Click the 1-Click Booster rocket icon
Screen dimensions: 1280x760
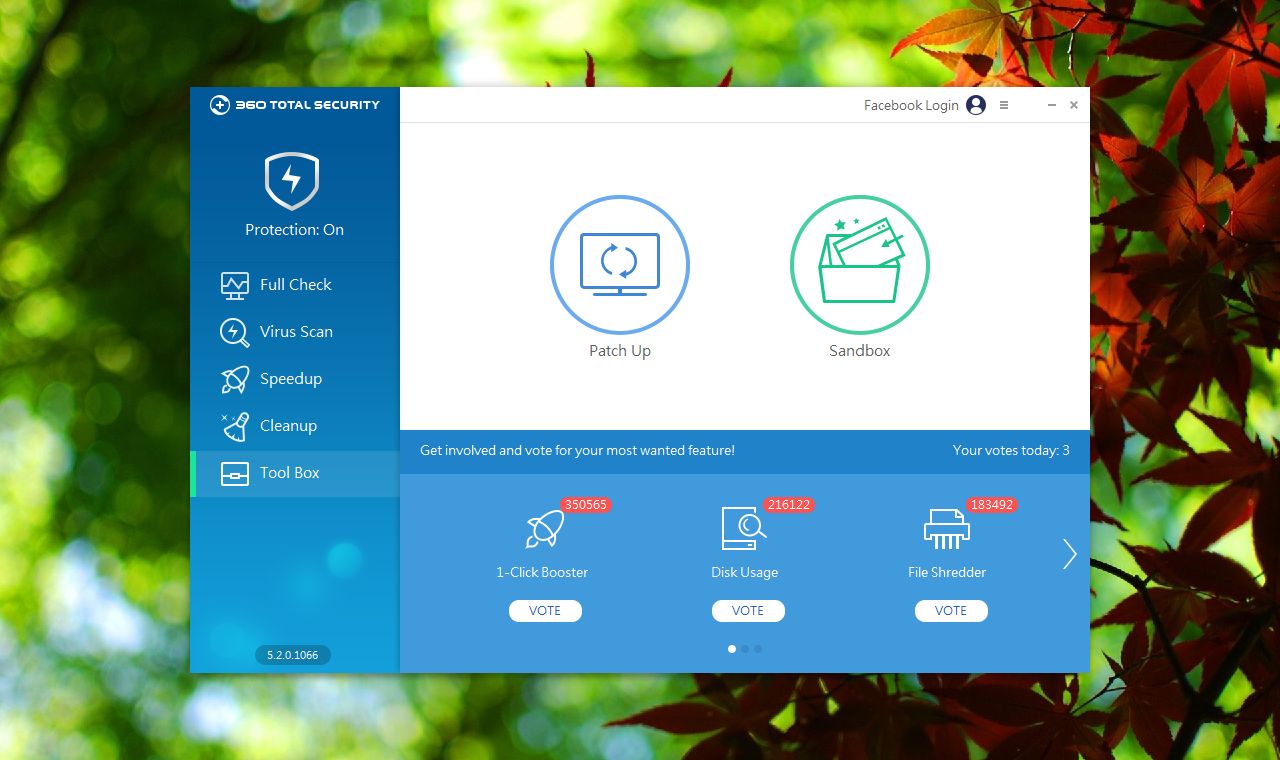(545, 529)
